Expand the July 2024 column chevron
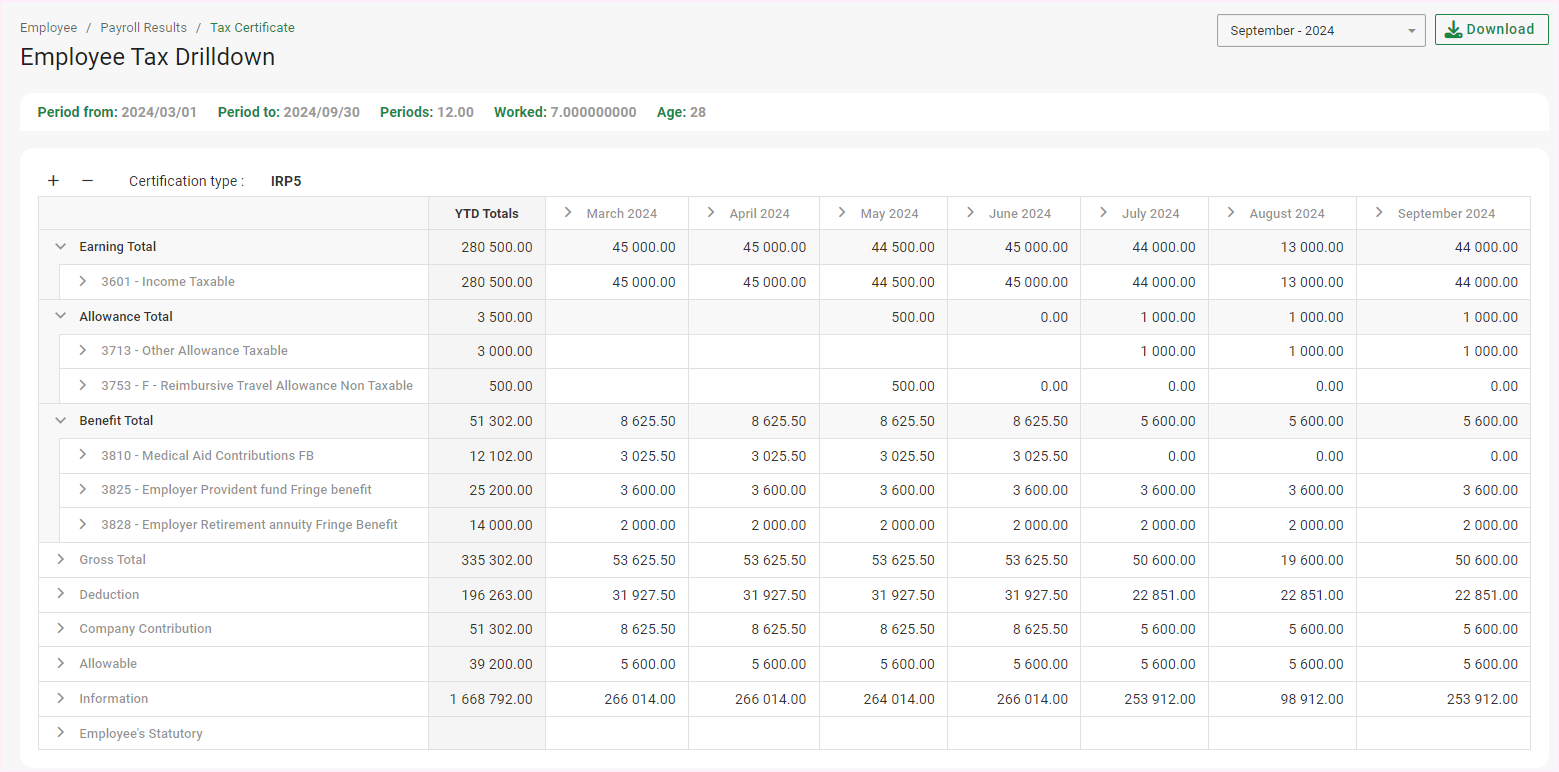Viewport: 1559px width, 772px height. coord(1104,213)
